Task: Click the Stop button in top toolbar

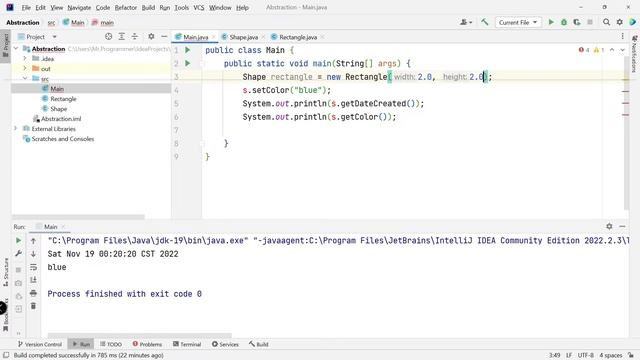Action: pos(590,22)
